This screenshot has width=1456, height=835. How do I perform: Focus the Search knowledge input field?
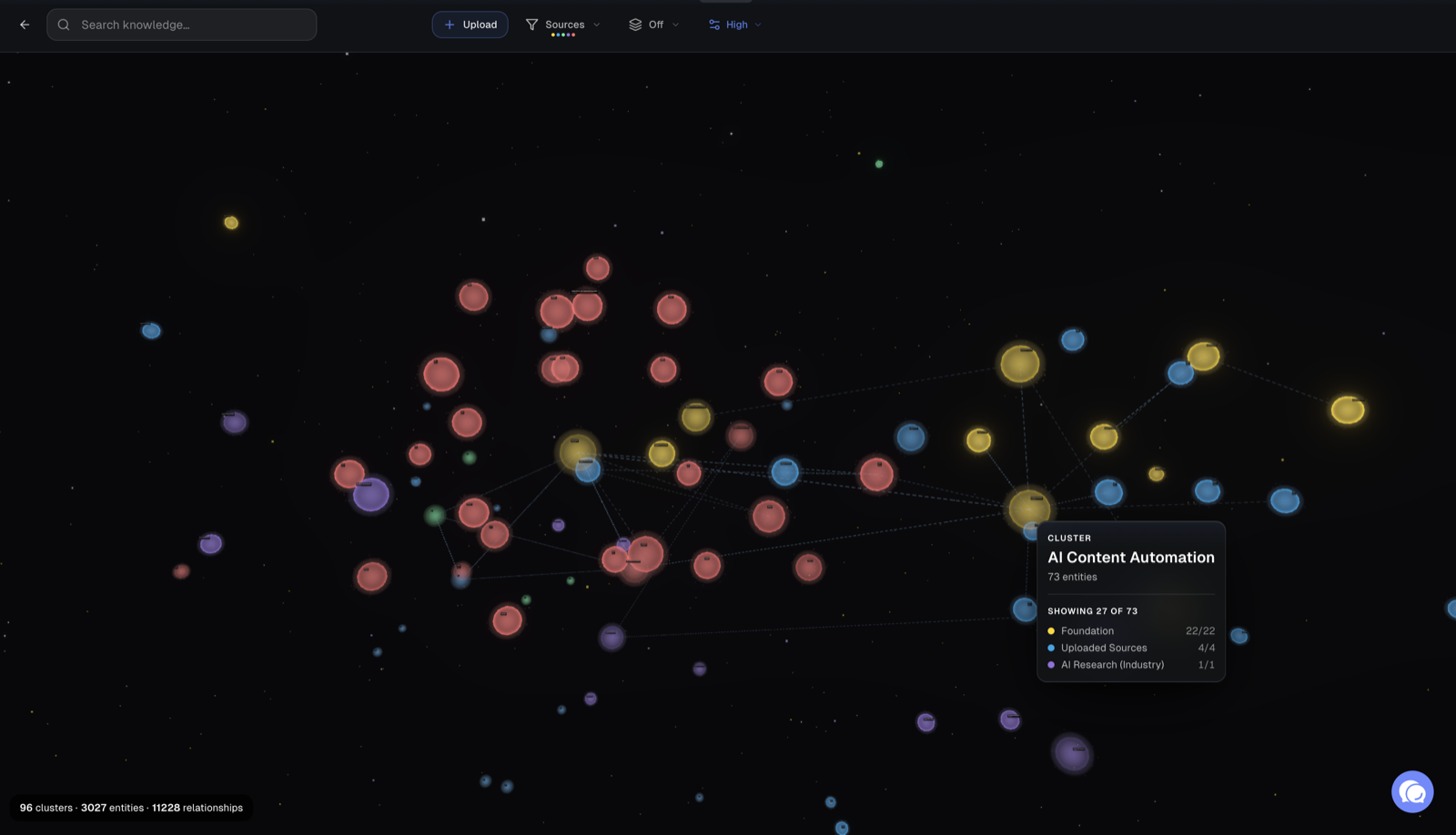pos(182,25)
